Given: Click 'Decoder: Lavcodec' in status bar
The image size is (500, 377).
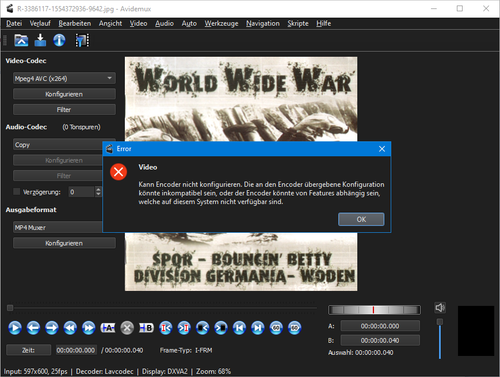Looking at the screenshot, I should [x=104, y=371].
